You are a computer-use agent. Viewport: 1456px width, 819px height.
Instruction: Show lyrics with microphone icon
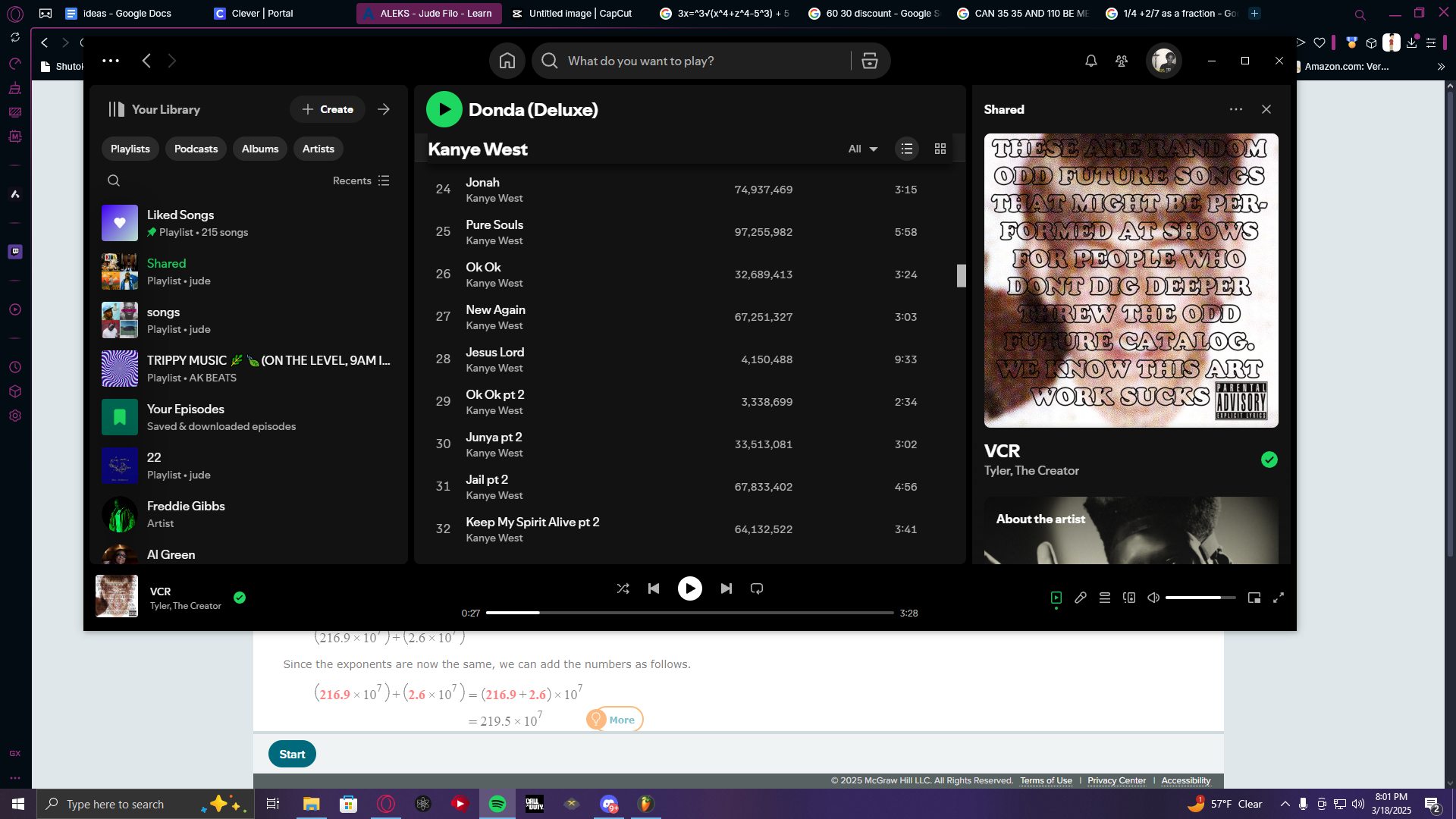(x=1081, y=598)
